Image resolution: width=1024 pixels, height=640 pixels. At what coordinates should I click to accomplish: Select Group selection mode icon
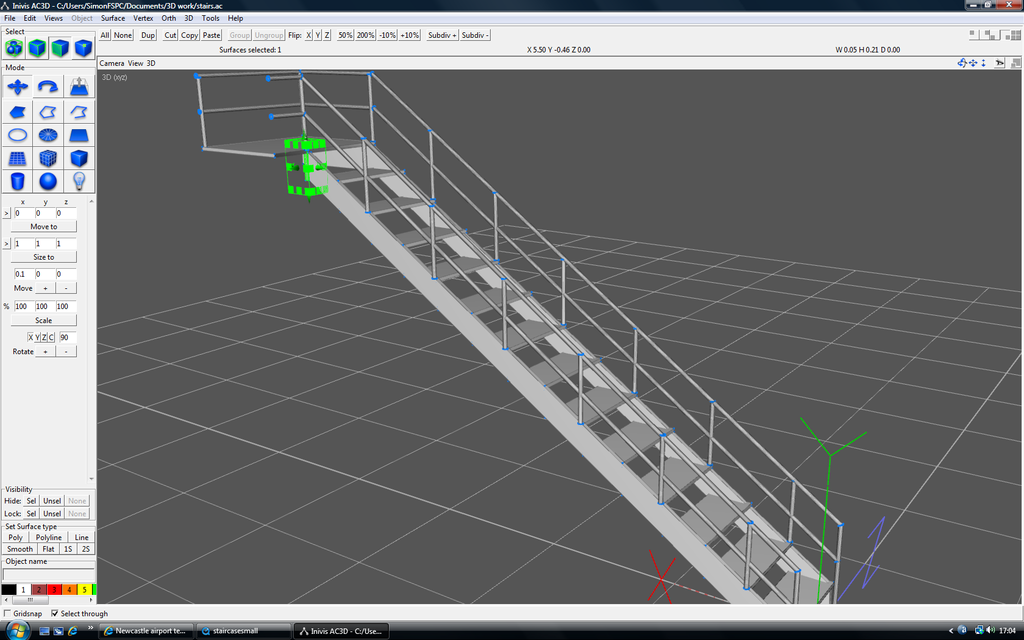coord(14,48)
